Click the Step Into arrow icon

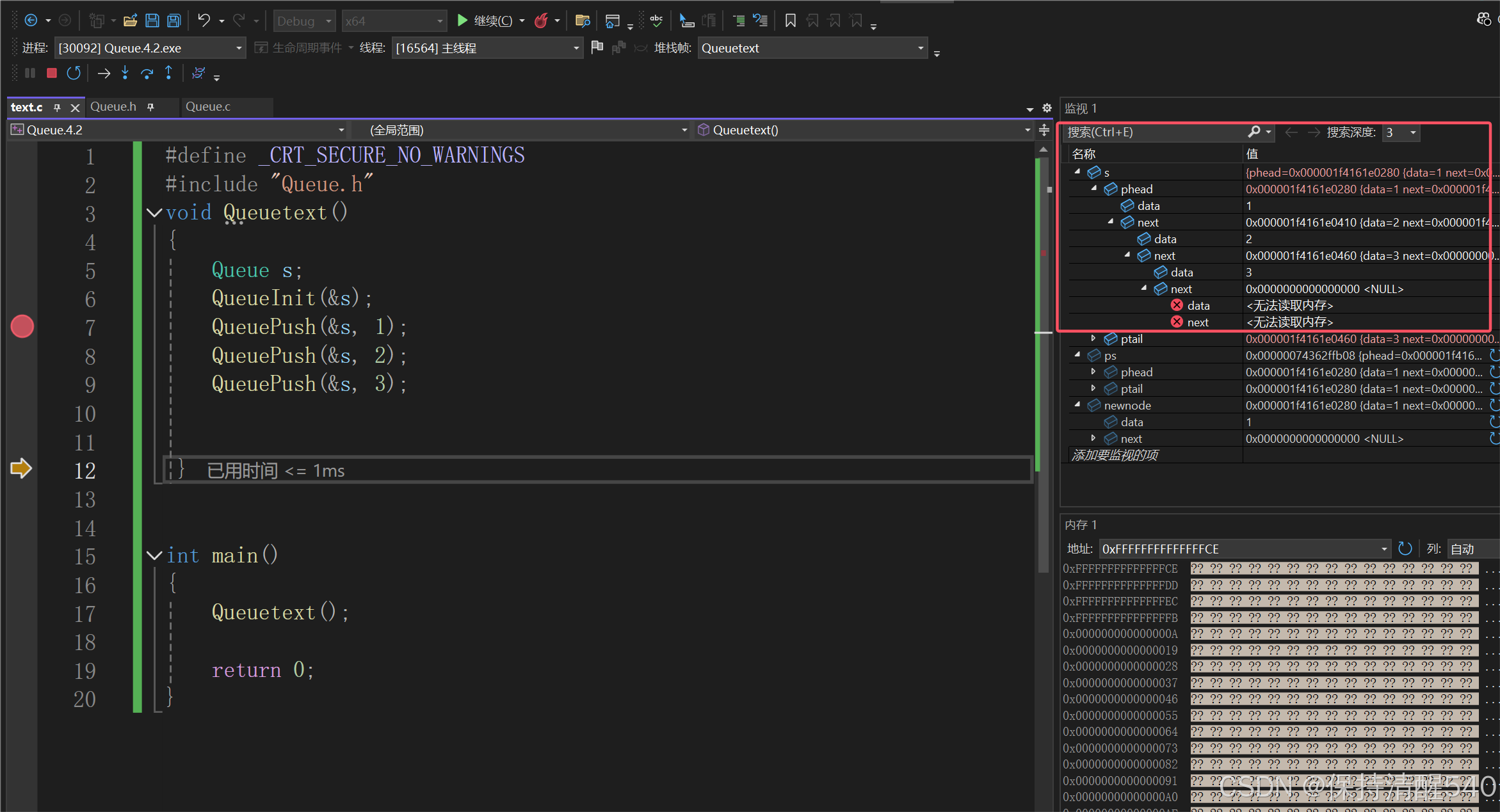click(125, 73)
